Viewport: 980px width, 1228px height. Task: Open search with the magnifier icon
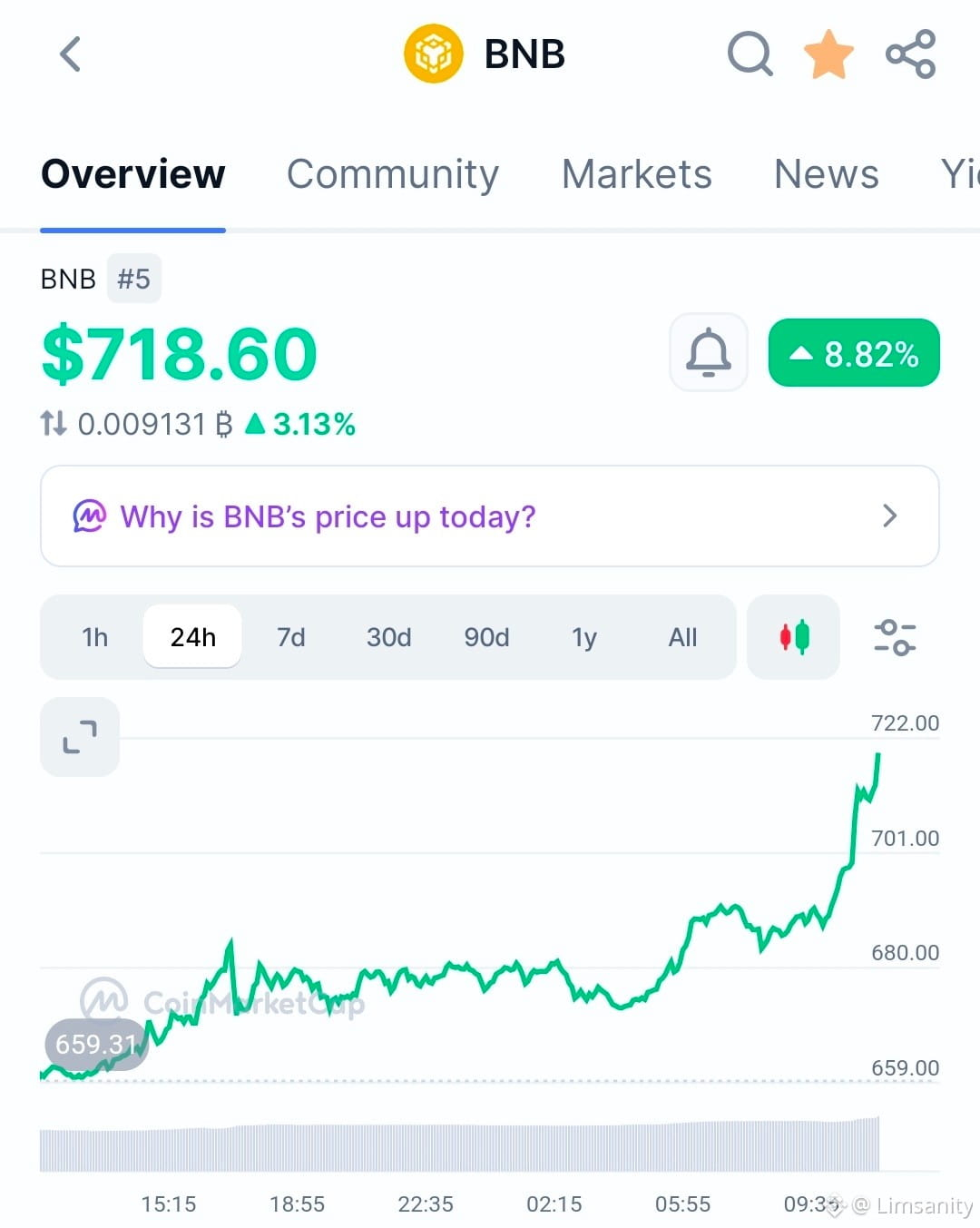(750, 54)
